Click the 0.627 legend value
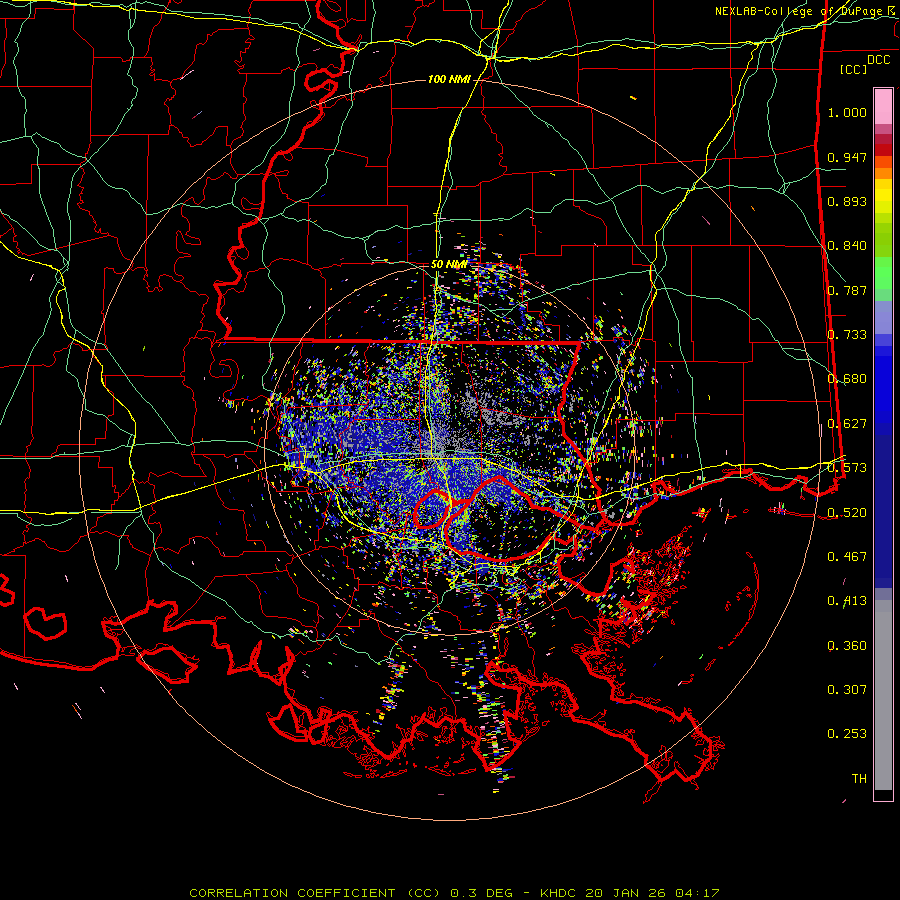This screenshot has height=900, width=900. pyautogui.click(x=847, y=424)
